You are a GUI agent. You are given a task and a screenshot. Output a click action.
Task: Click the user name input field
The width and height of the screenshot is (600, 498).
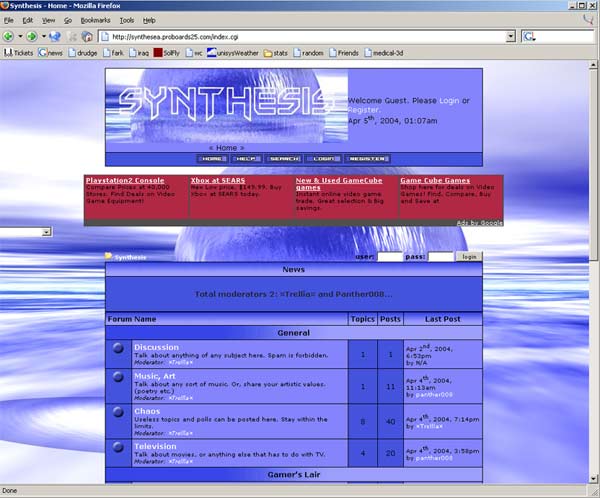coord(390,257)
